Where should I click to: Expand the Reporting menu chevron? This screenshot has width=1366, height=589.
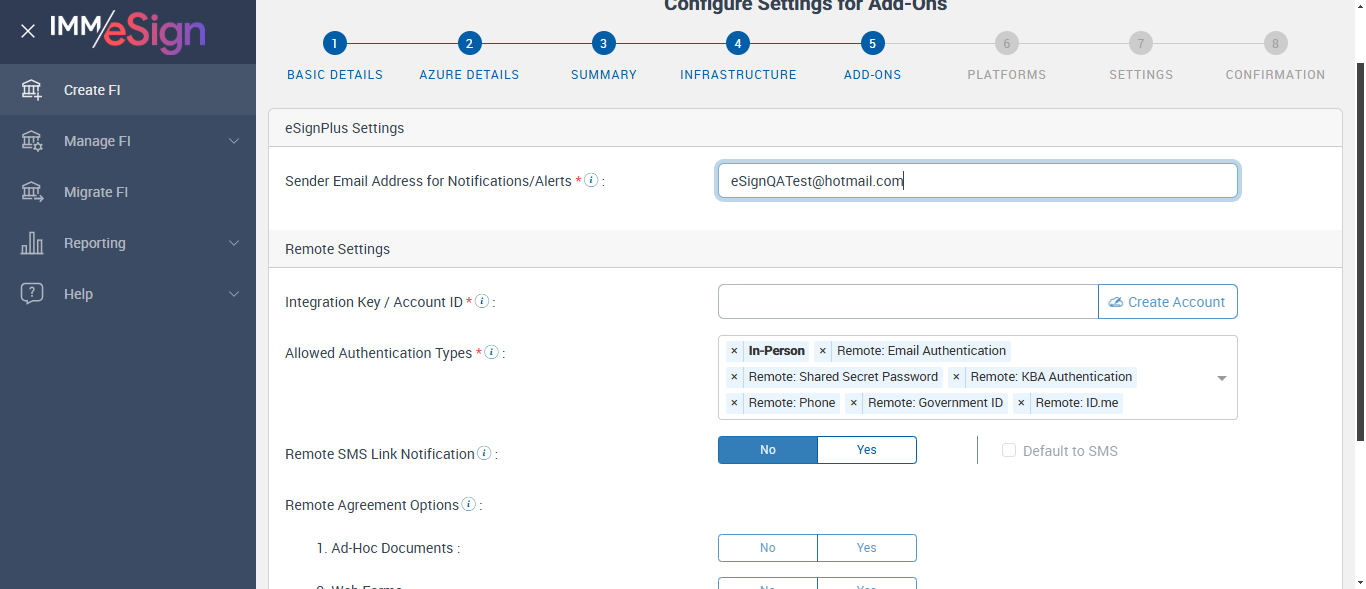click(x=234, y=243)
